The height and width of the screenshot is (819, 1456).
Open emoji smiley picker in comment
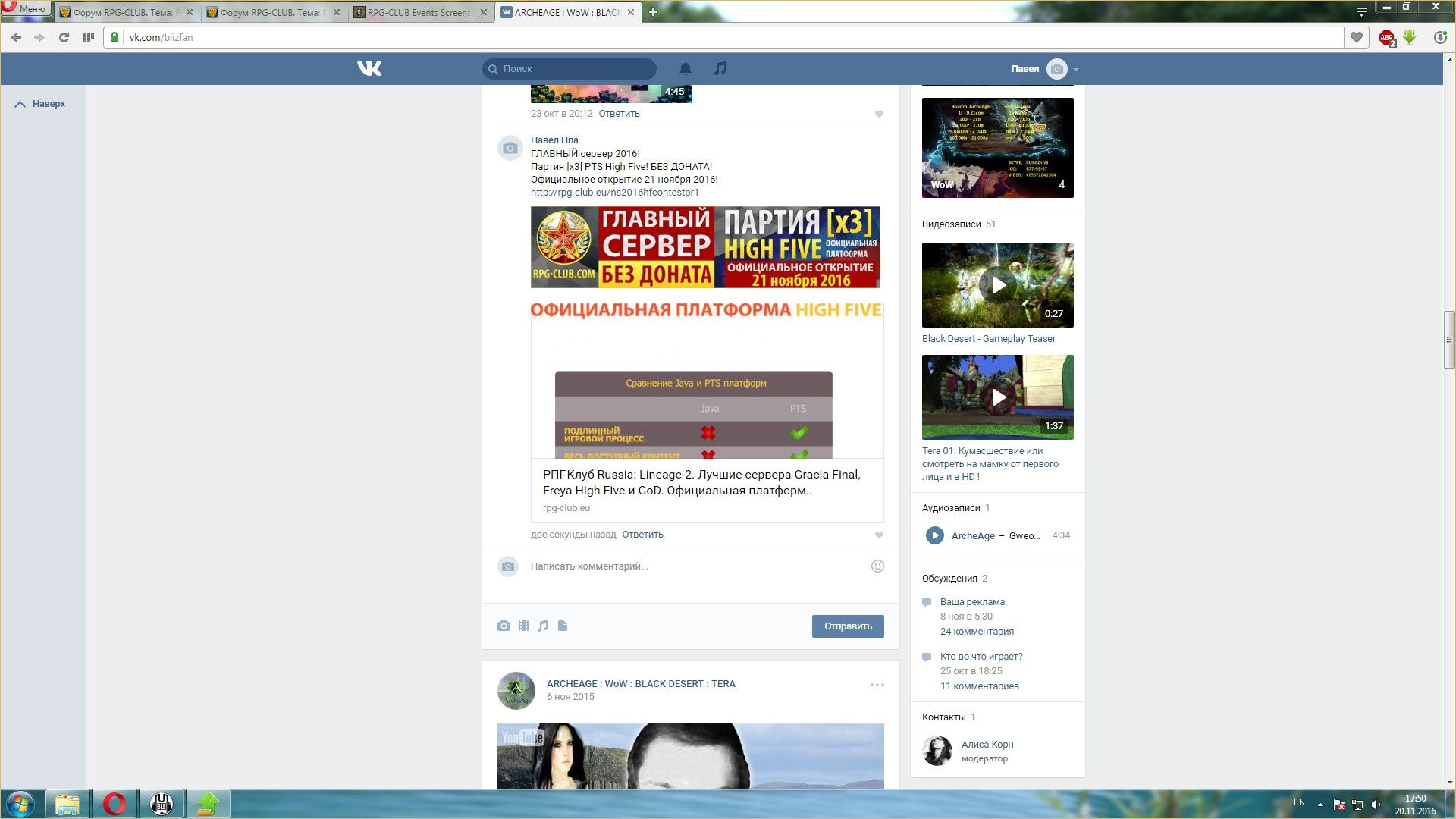[x=877, y=566]
